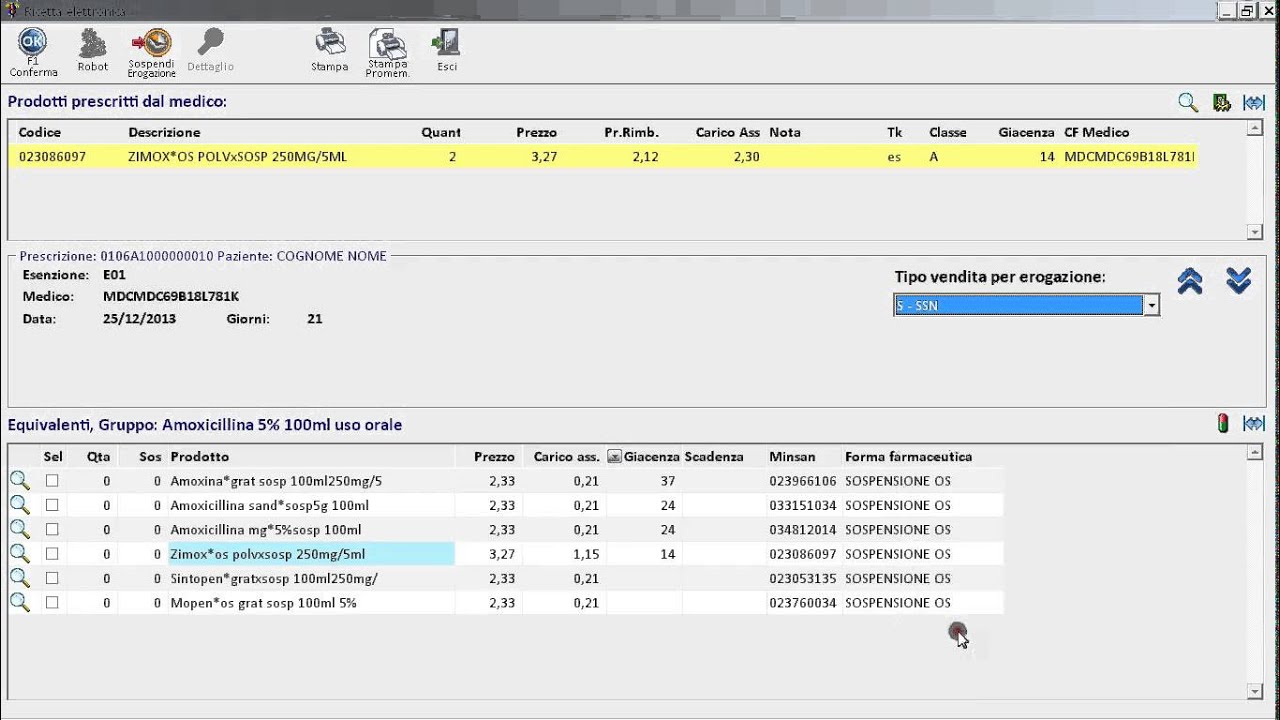Tick the Sel checkbox for Mopen*os grat sosp

click(52, 602)
